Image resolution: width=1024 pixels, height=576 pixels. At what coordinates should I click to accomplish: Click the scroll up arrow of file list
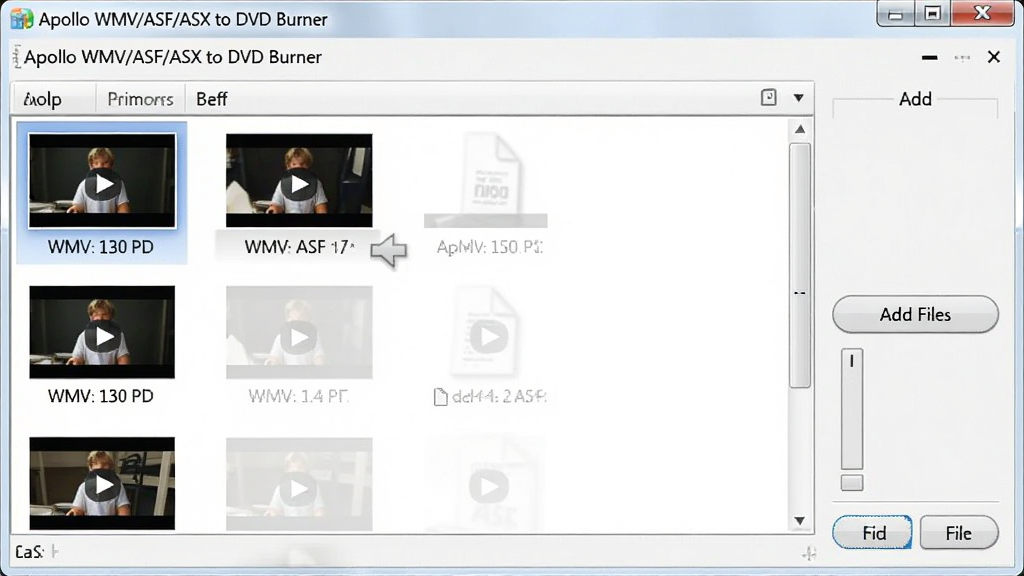[x=799, y=129]
